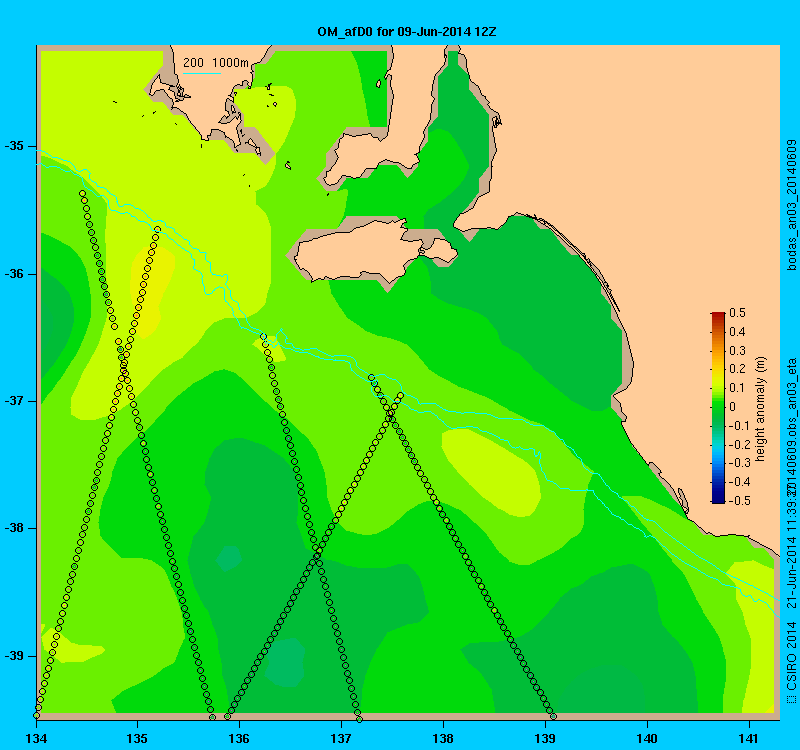Select the '141' longitude tick label
The height and width of the screenshot is (750, 800).
(x=749, y=738)
